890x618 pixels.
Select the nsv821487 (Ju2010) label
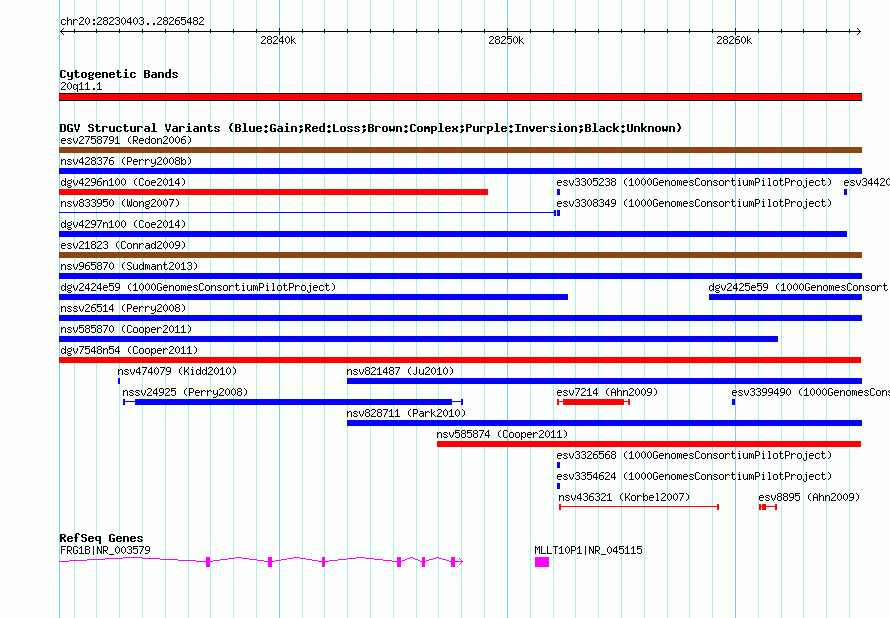(400, 371)
